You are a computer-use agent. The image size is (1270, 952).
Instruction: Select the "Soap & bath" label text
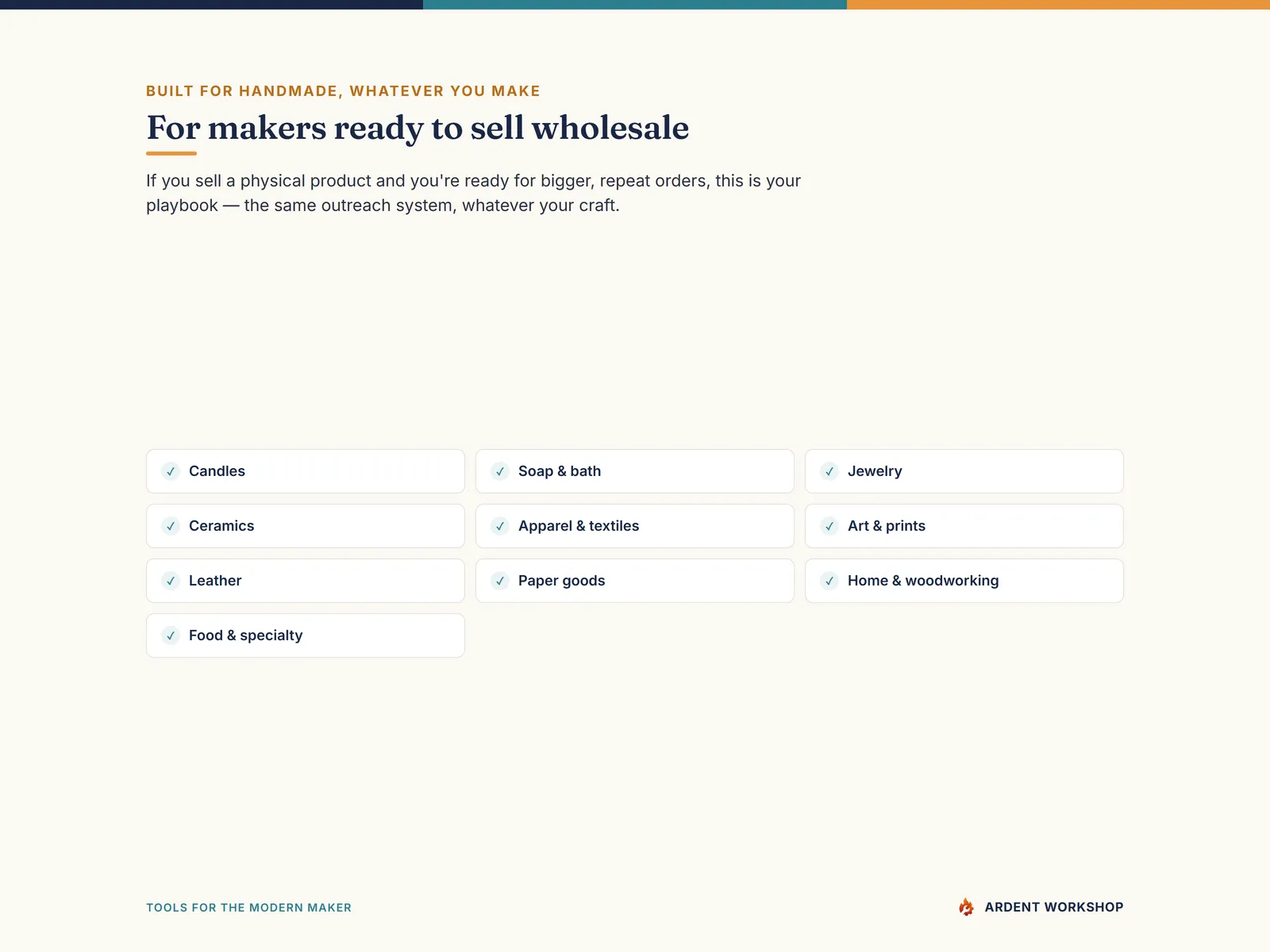[x=560, y=471]
